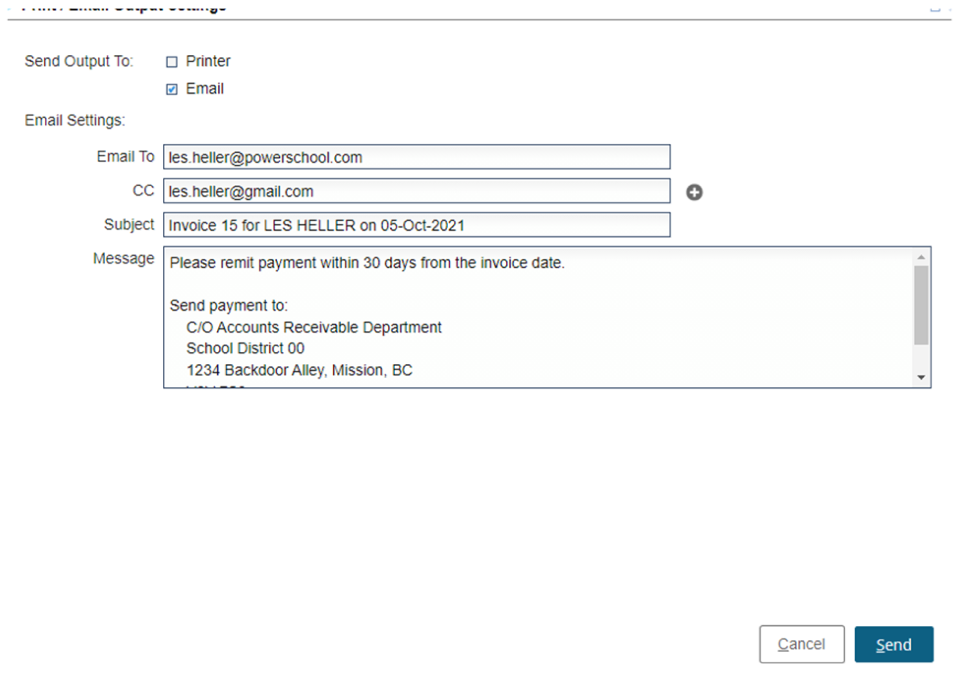Click into the Email To address field
Viewport: 961px width, 676px height.
coord(416,157)
